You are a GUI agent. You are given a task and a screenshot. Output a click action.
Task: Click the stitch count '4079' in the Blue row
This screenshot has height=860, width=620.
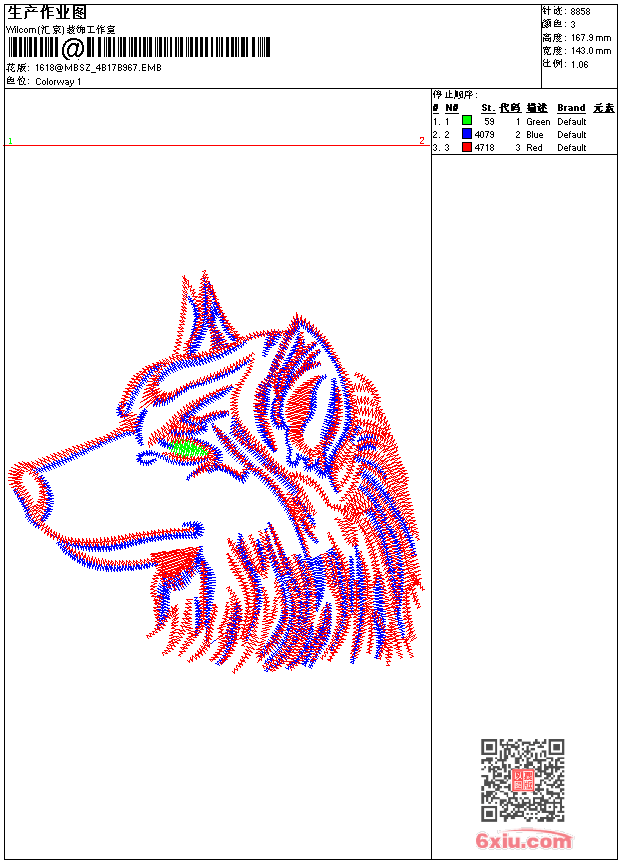484,134
